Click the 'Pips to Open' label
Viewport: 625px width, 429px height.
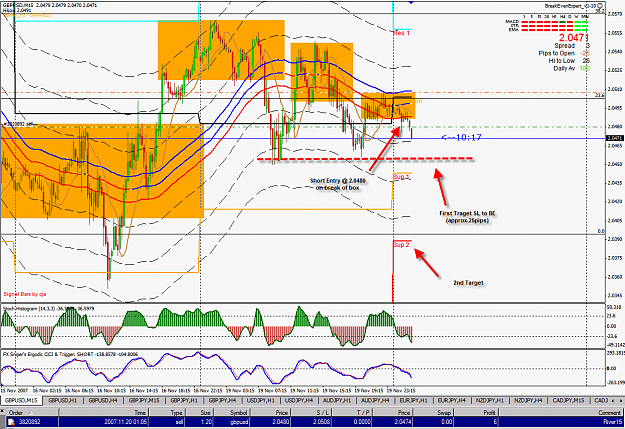[556, 53]
